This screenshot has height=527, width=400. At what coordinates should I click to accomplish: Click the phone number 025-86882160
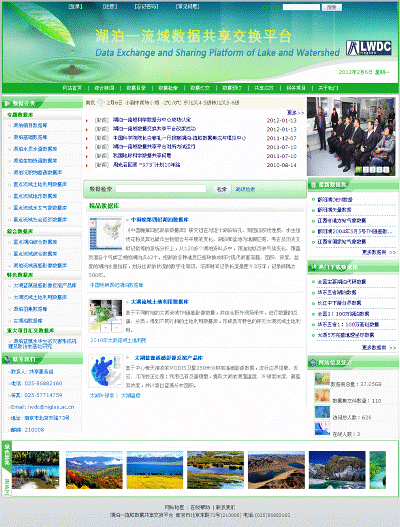tap(43, 383)
